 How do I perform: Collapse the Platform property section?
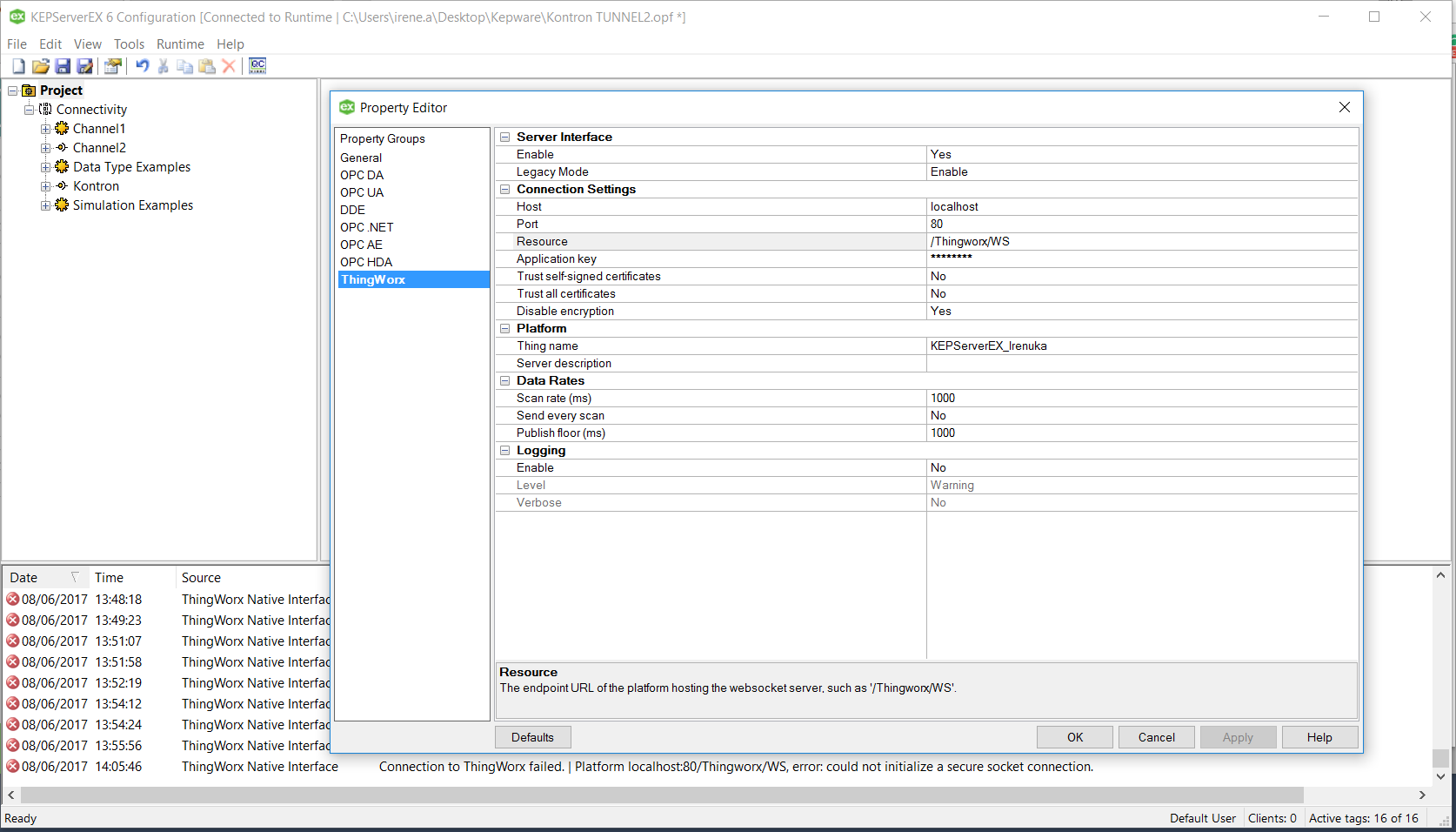click(x=504, y=329)
